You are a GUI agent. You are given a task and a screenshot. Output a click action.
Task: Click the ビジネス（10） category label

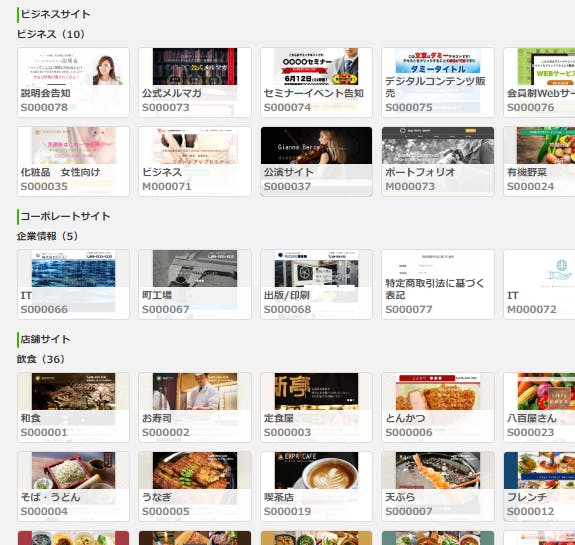51,34
